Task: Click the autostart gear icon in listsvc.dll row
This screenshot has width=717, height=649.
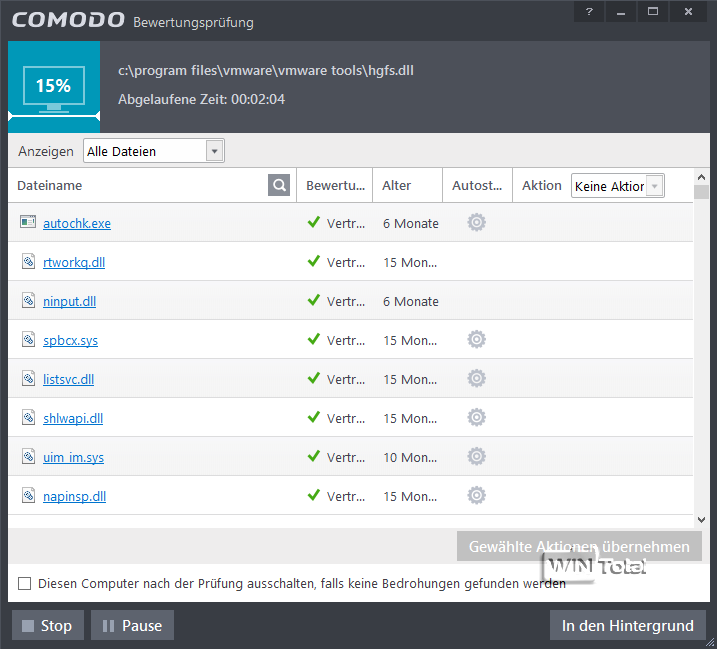Action: 476,379
